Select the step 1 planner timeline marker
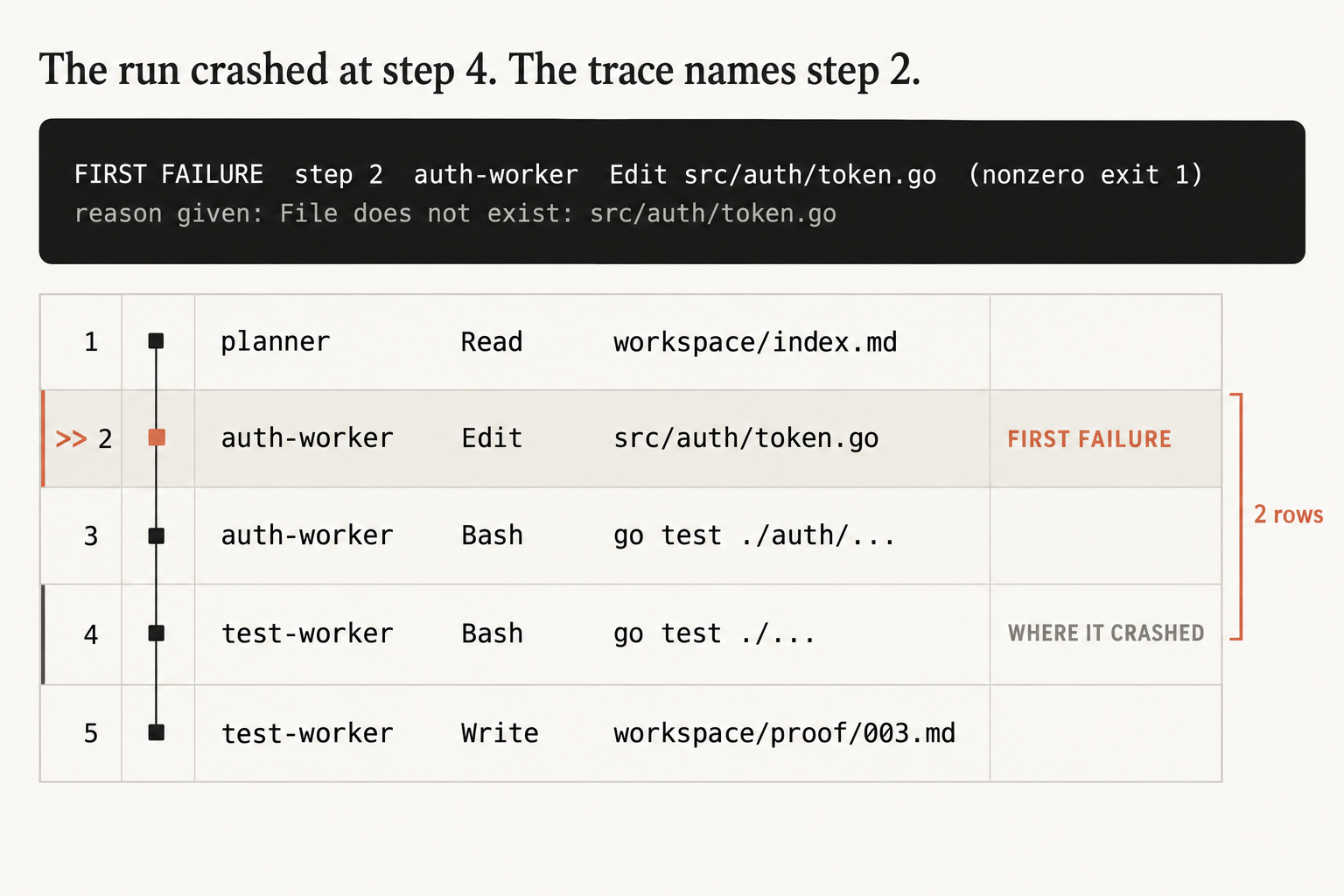The image size is (1344, 896). 156,341
